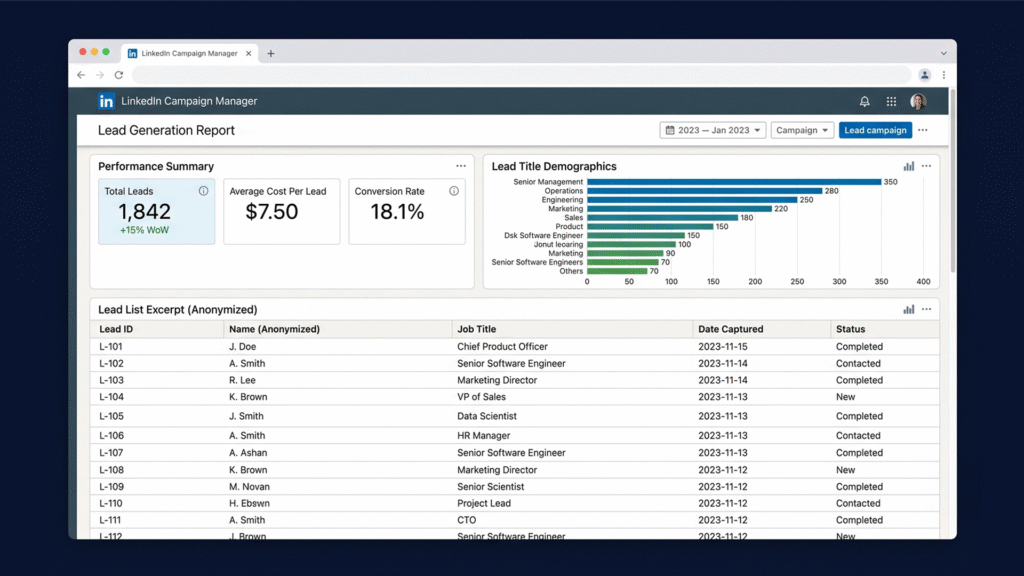Open chart icon in Lead List Excerpt panel
Screen dimensions: 1024x576
pos(908,309)
